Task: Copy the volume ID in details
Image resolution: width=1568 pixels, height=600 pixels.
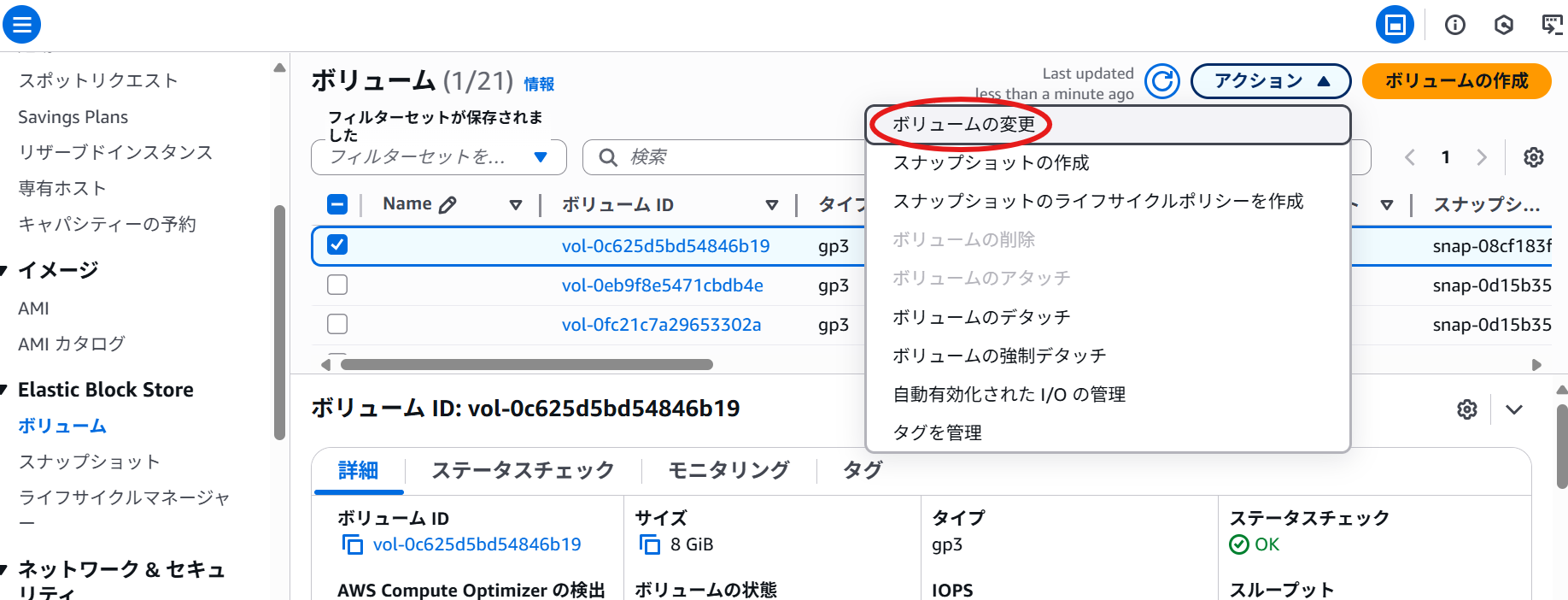Action: (352, 544)
